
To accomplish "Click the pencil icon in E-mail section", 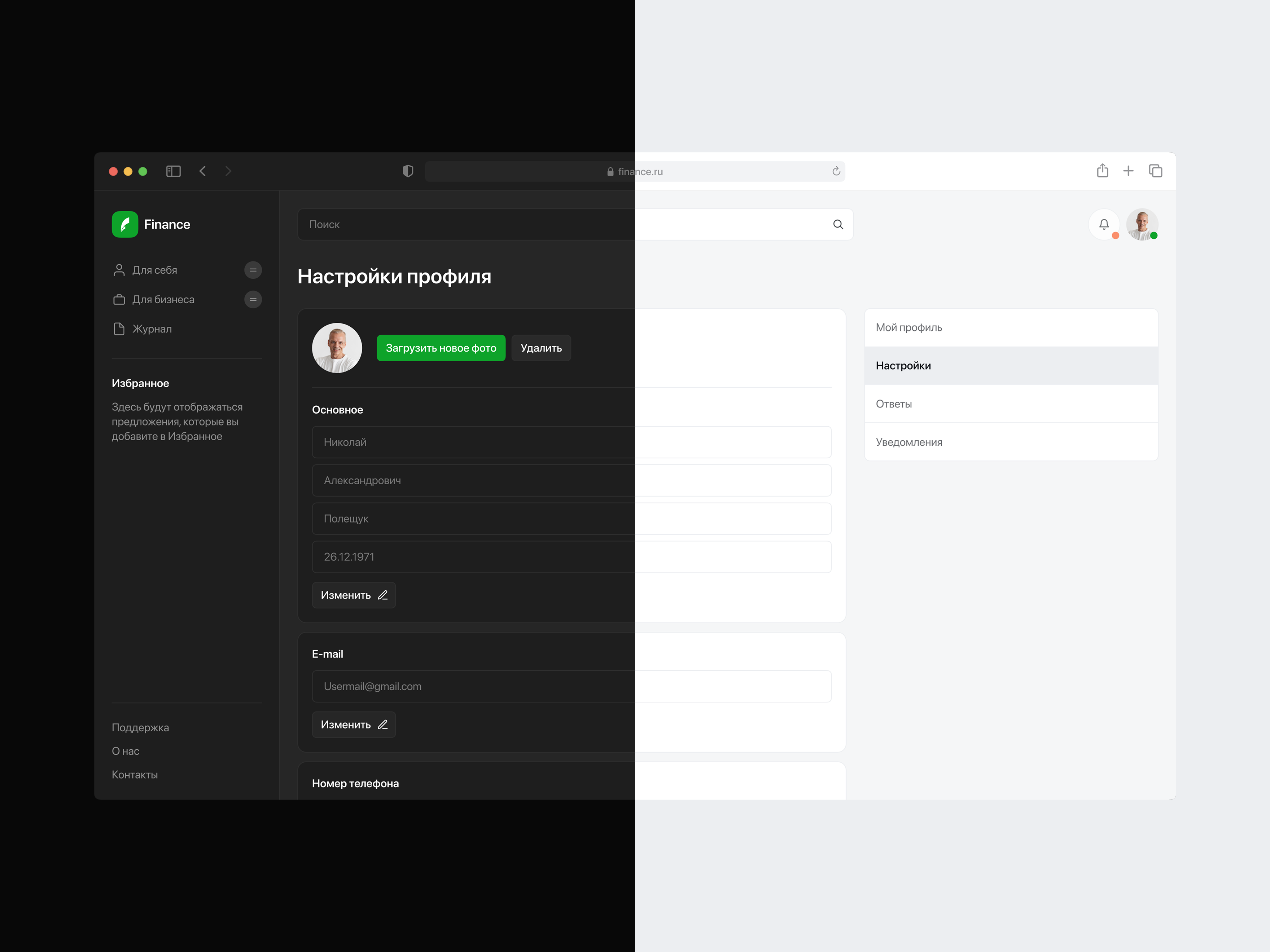I will pos(383,725).
